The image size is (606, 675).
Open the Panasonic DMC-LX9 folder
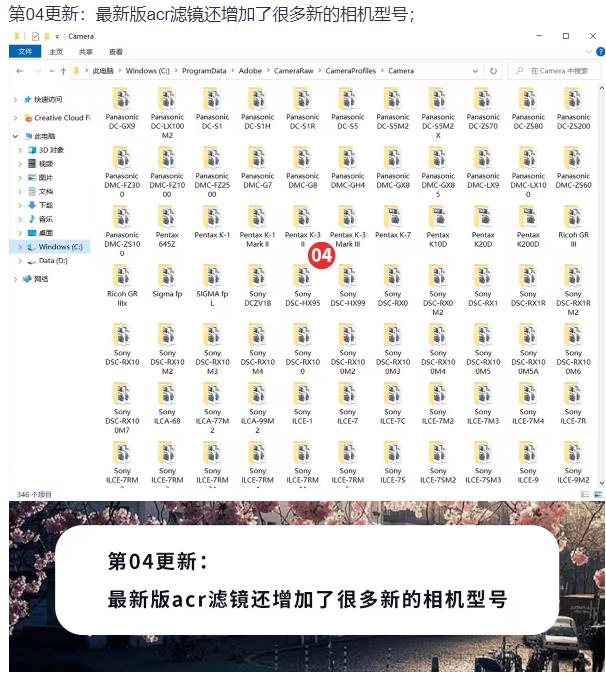pos(483,167)
